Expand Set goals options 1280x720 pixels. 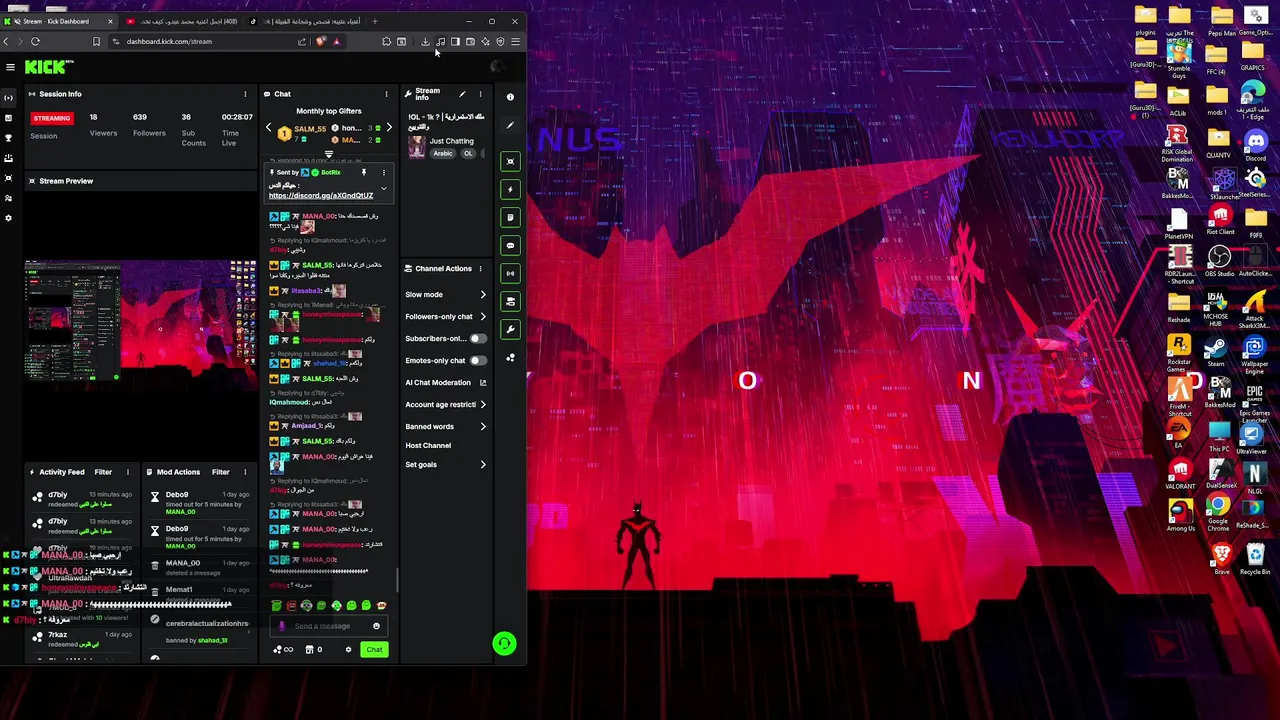483,464
